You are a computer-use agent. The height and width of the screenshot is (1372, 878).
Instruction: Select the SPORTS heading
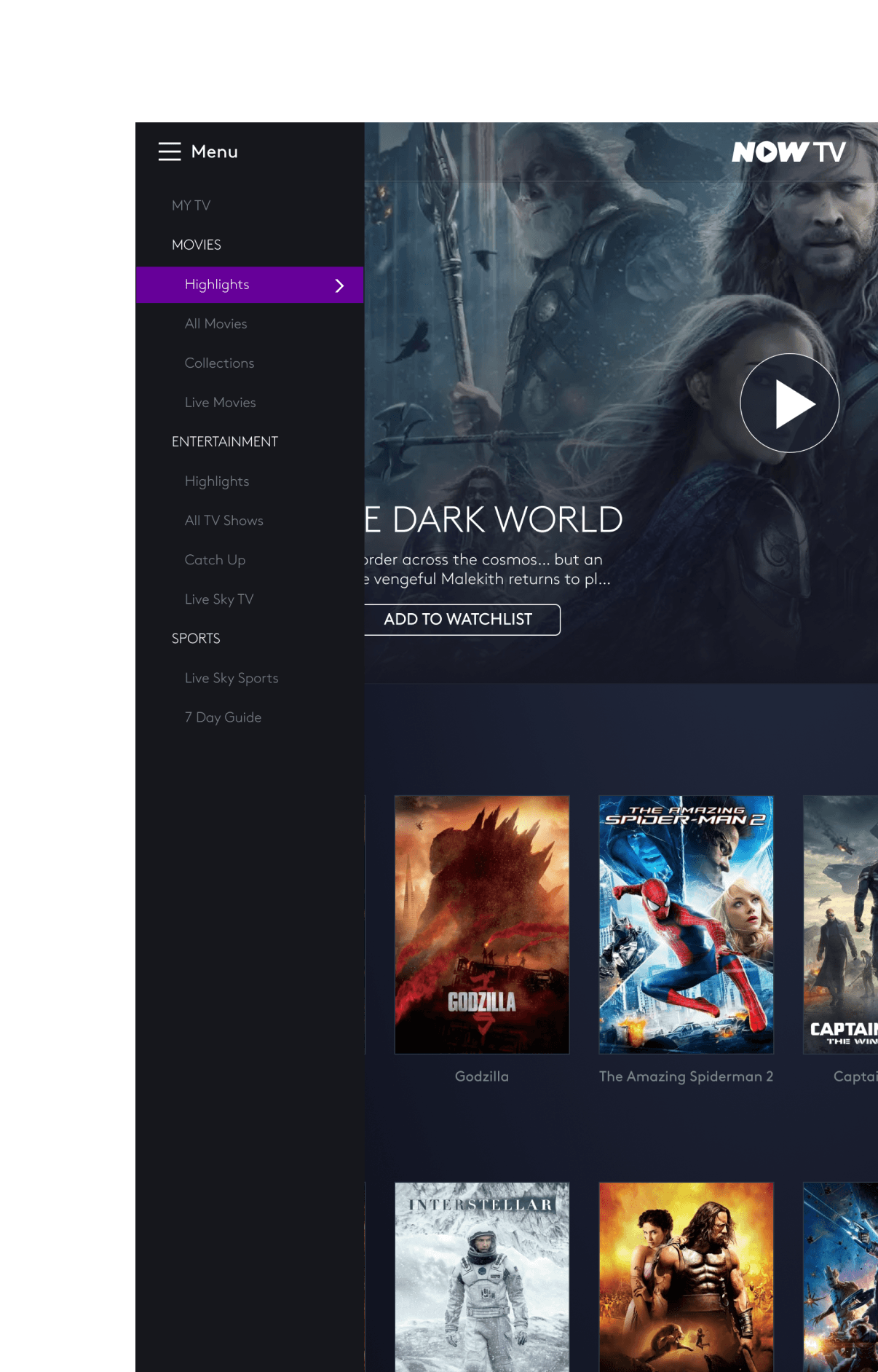click(x=196, y=639)
